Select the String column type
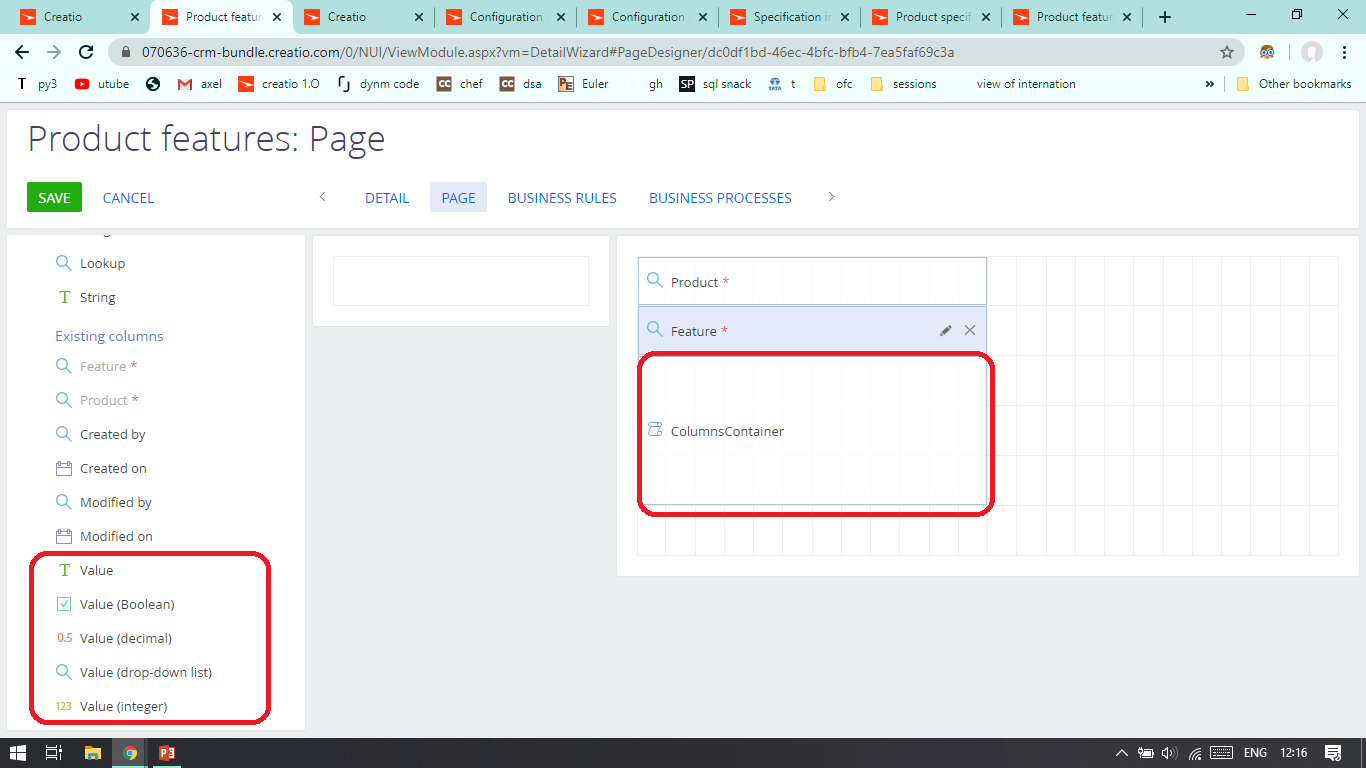The width and height of the screenshot is (1366, 768). coord(97,297)
